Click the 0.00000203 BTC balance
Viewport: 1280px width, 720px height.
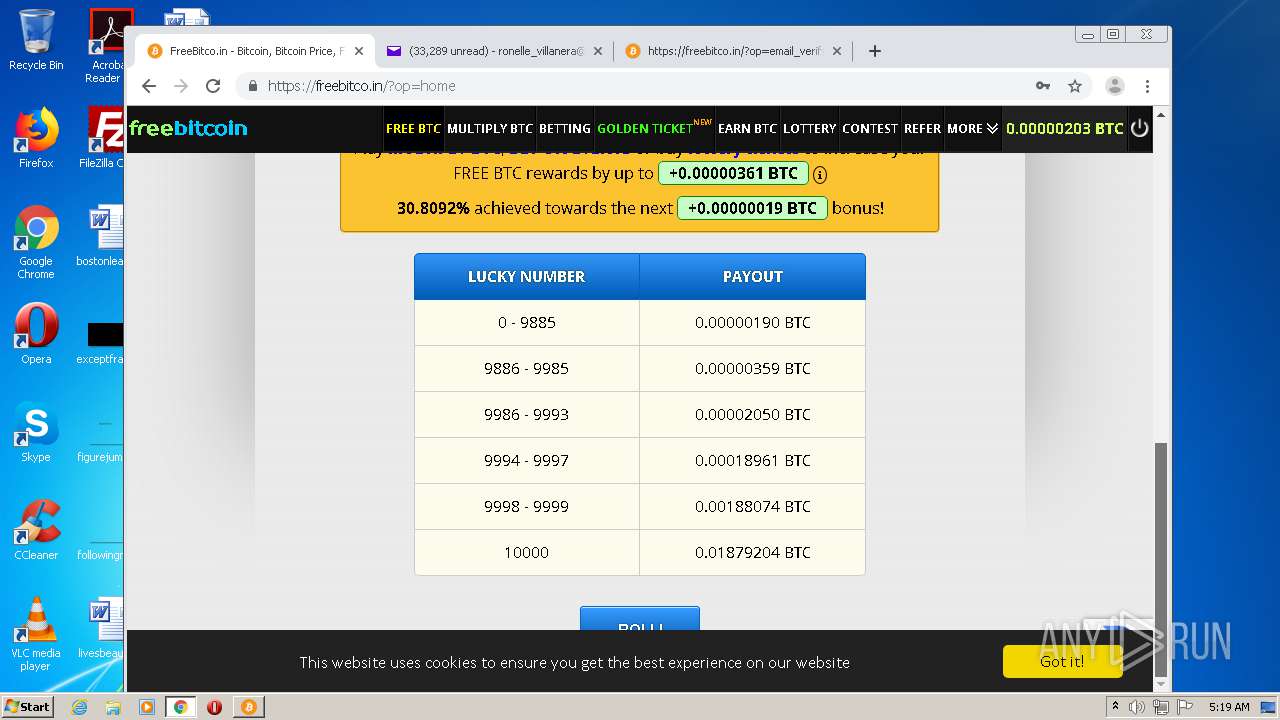coord(1065,128)
